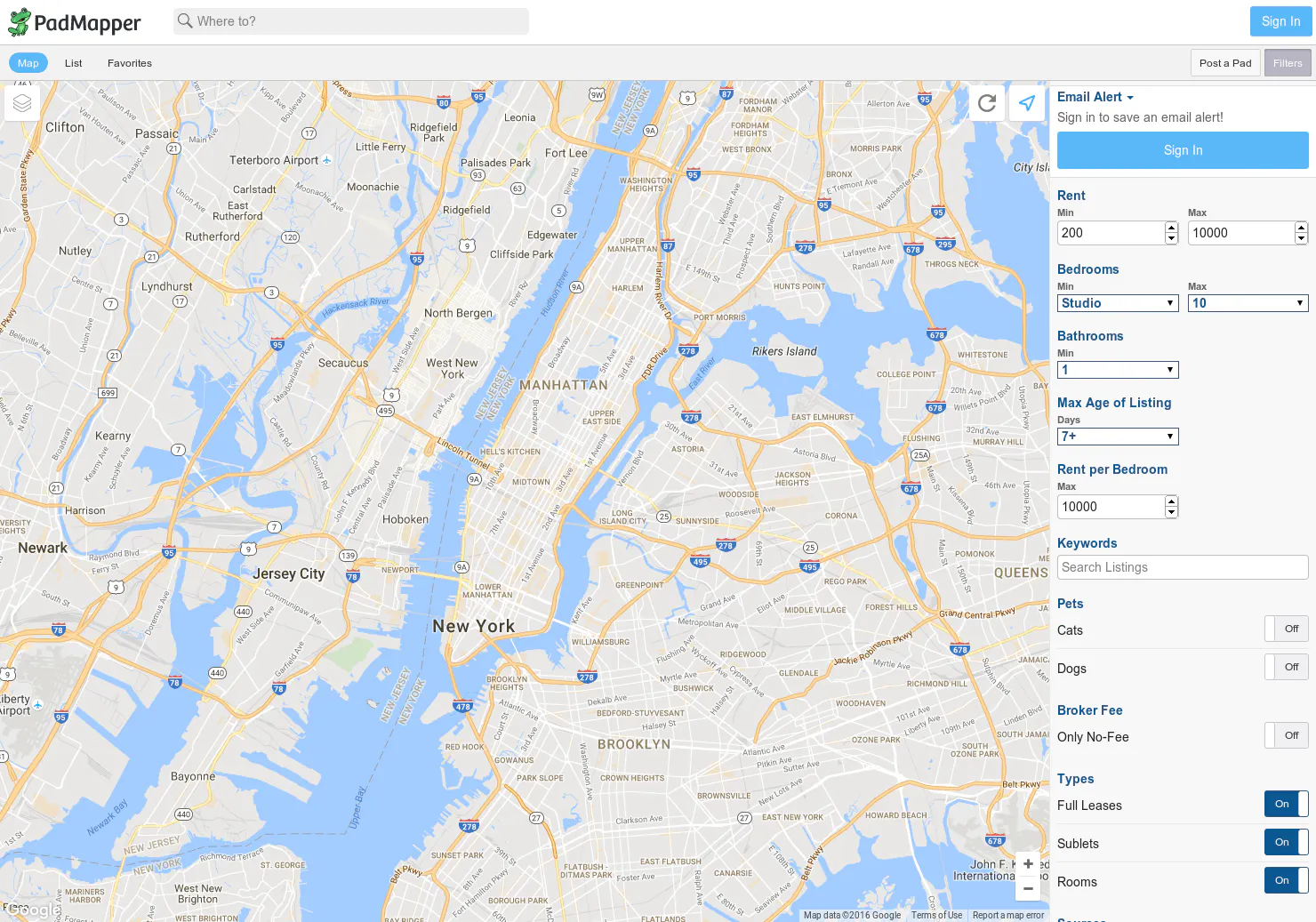Click the New York city label
The width and height of the screenshot is (1316, 922).
[474, 626]
